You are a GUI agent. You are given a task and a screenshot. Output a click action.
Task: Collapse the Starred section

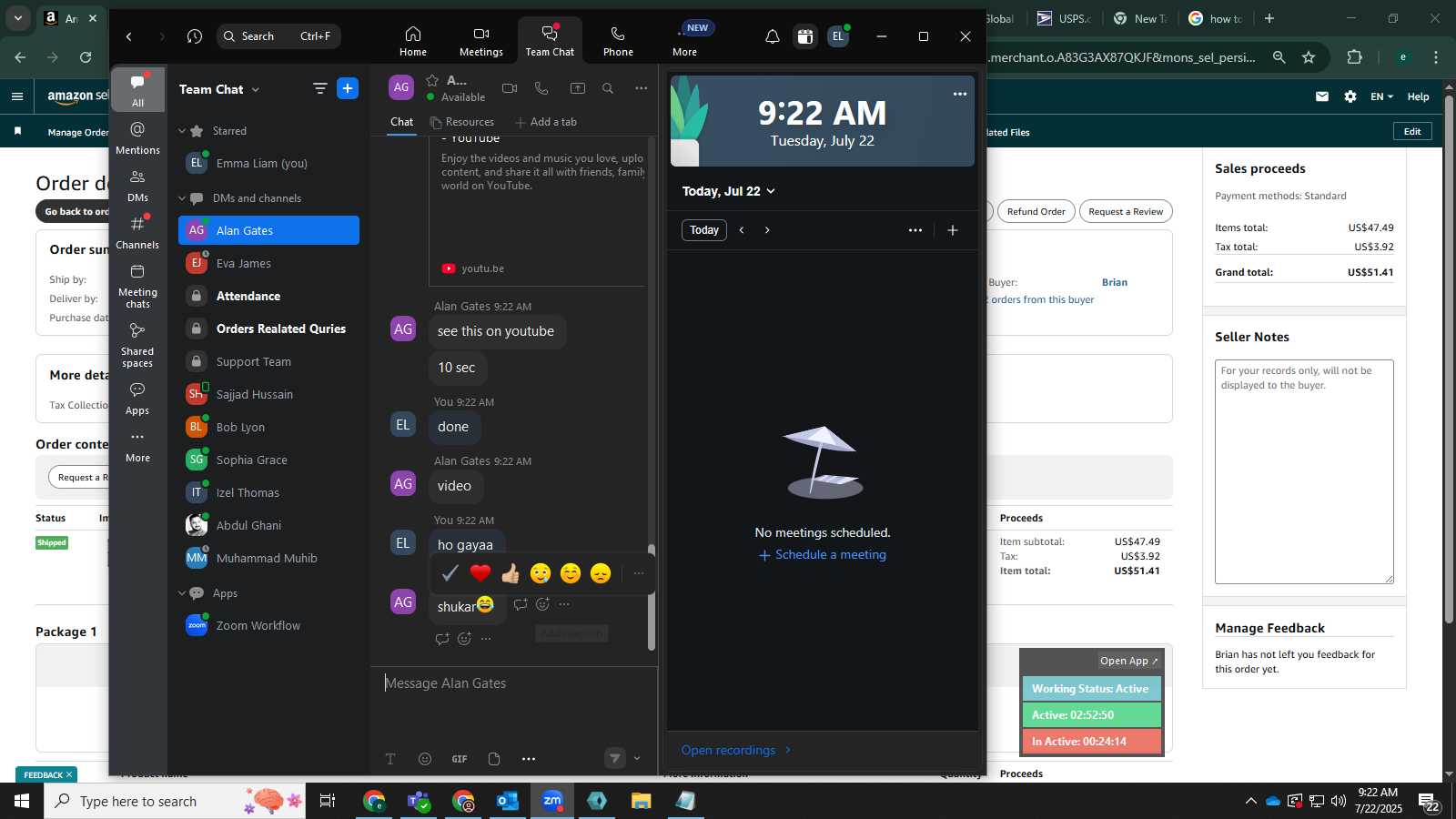(x=182, y=131)
